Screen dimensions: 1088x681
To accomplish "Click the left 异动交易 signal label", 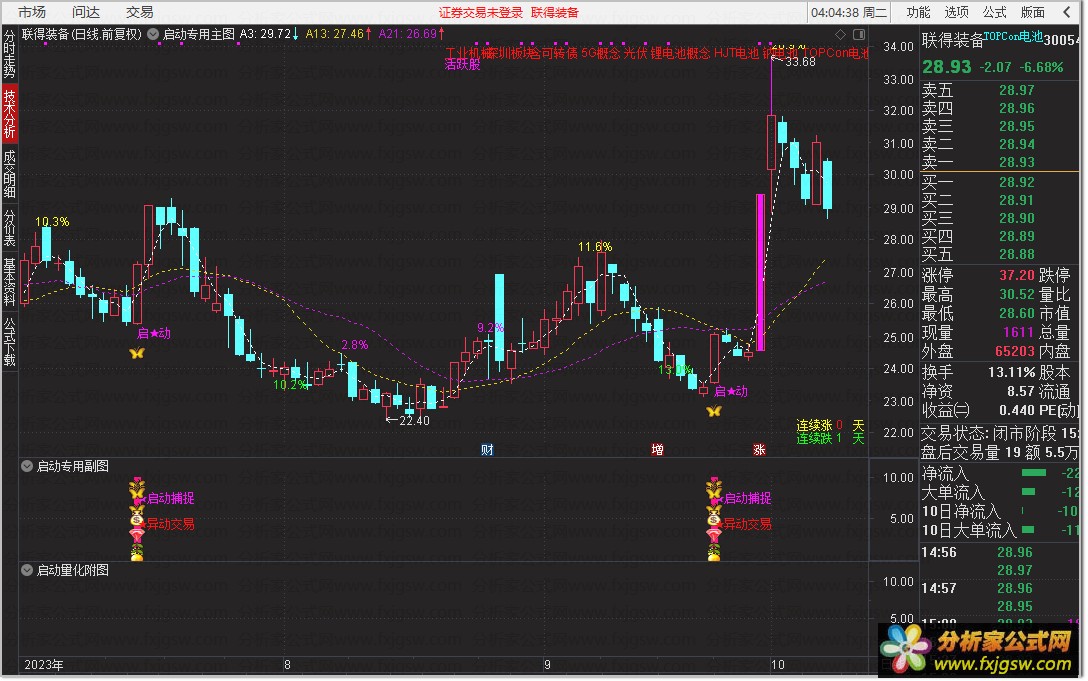I will coord(171,523).
